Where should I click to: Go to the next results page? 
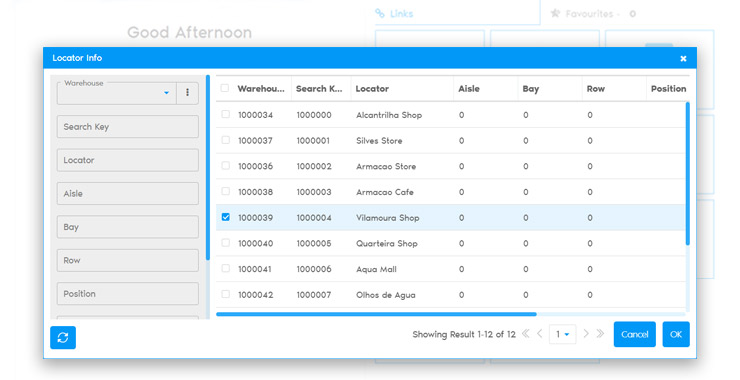(586, 334)
